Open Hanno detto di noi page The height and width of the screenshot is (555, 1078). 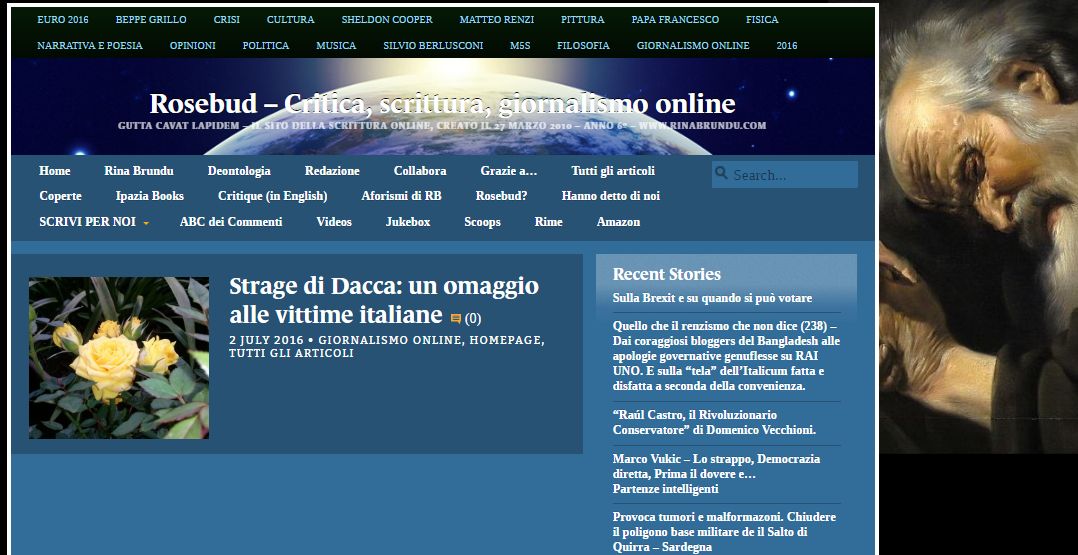(610, 196)
